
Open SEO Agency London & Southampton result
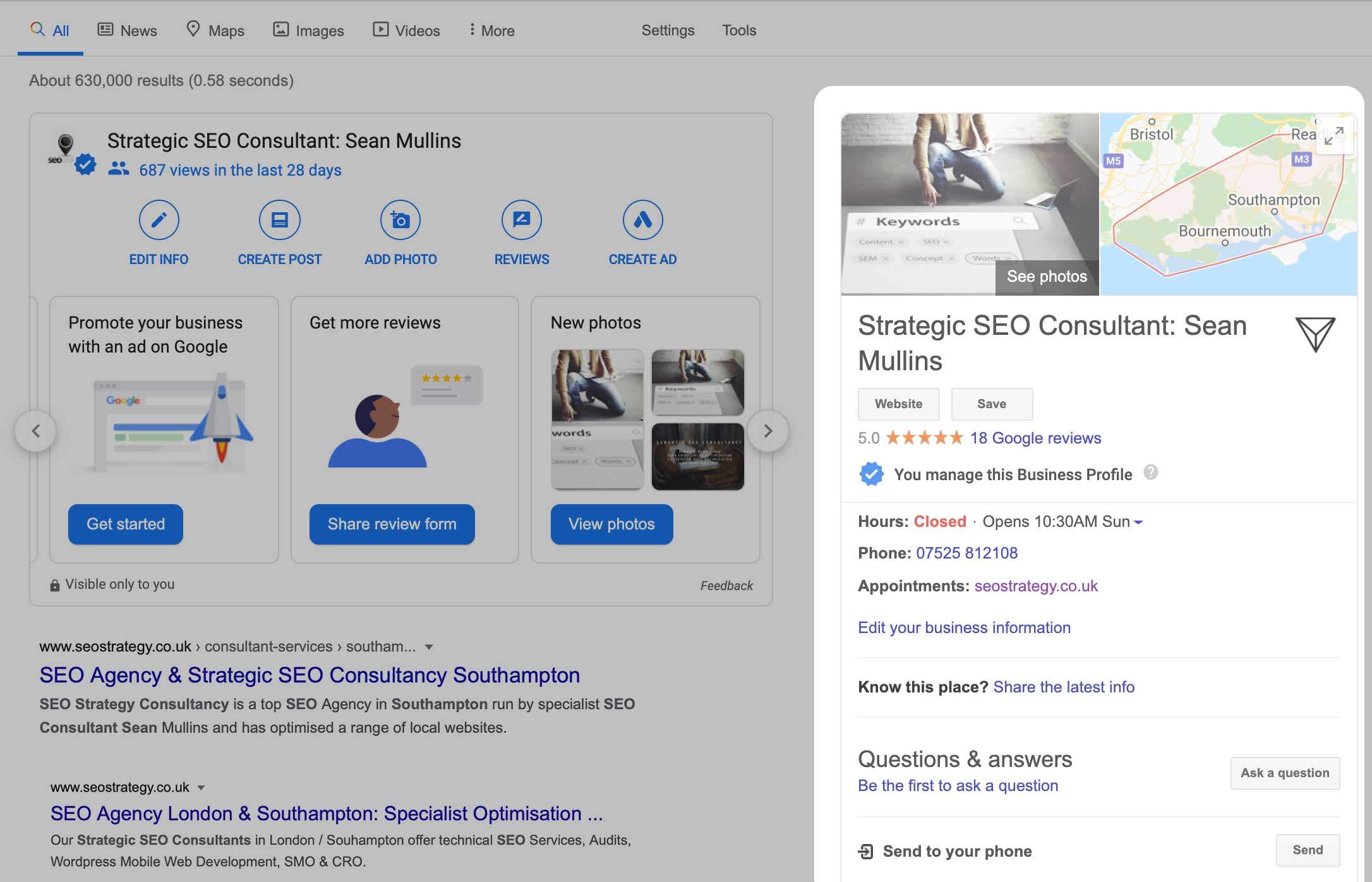click(327, 813)
